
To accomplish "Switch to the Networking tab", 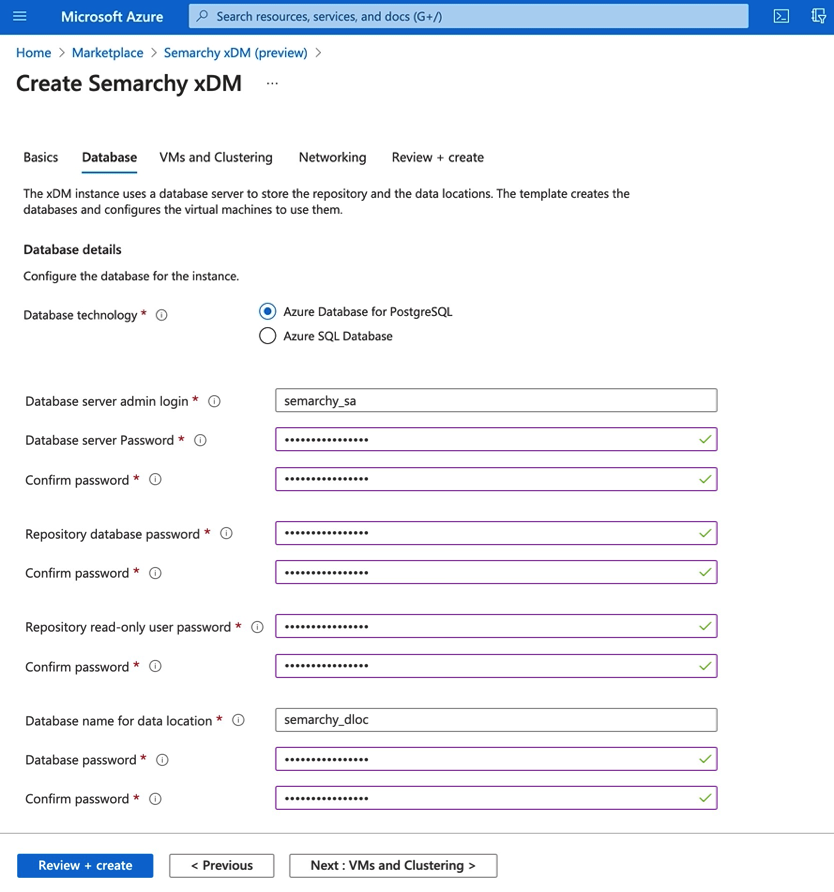I will (x=332, y=157).
